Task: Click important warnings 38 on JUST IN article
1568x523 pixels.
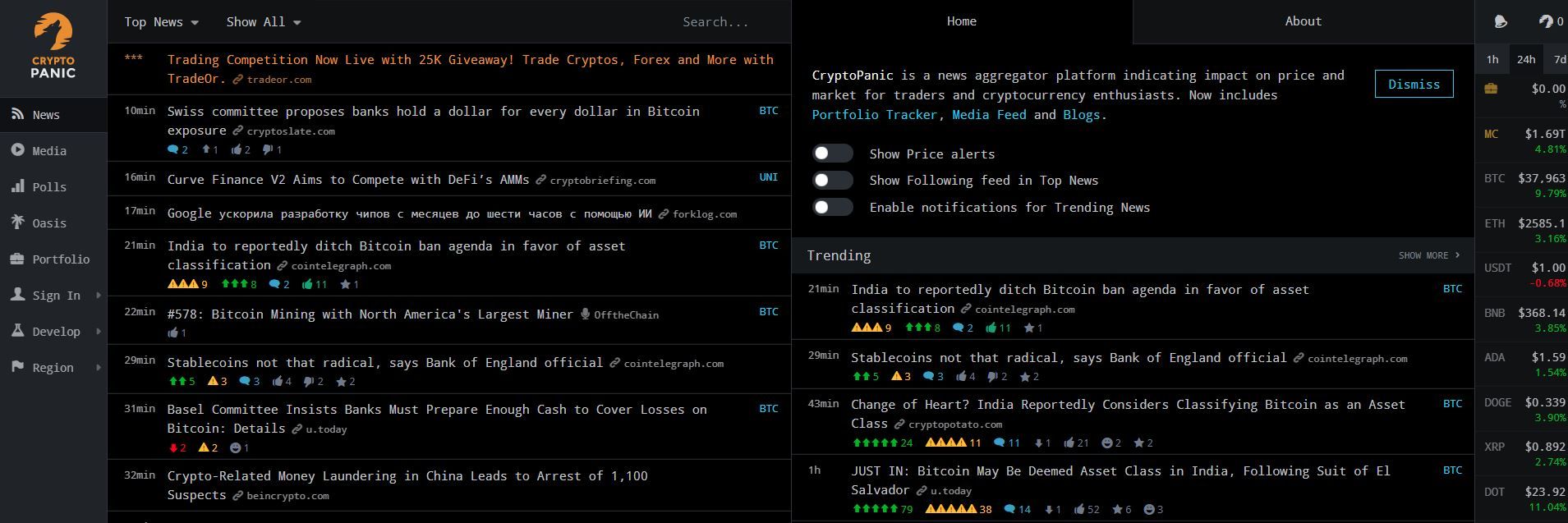Action: coord(959,509)
